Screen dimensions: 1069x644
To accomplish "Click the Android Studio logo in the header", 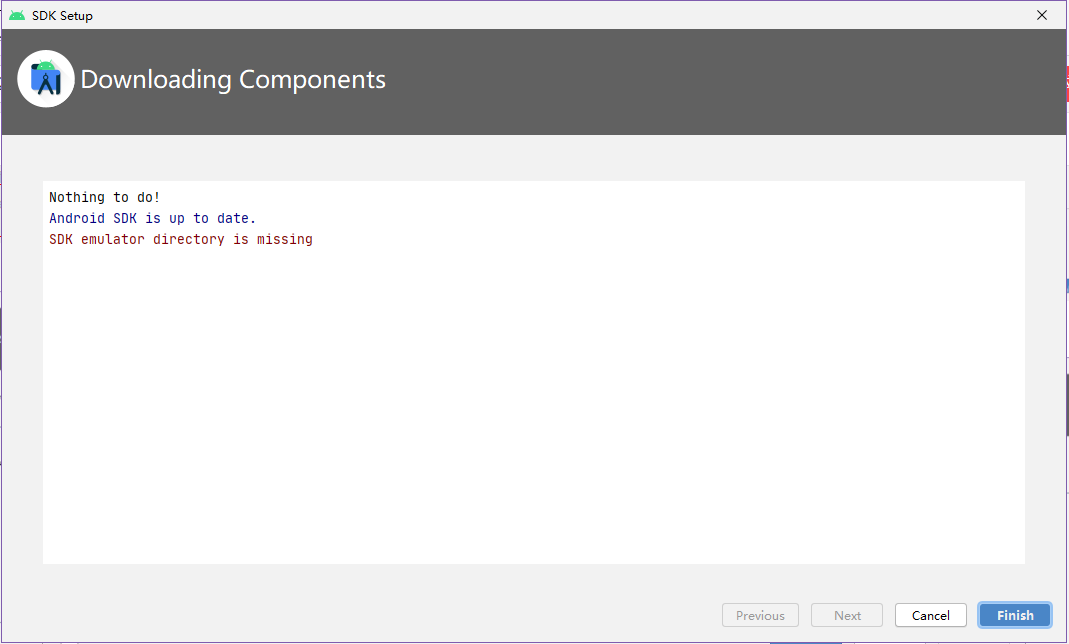I will coord(45,78).
